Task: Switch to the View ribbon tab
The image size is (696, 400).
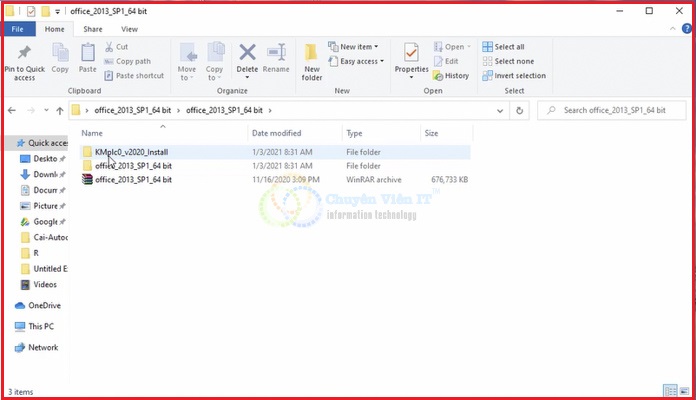Action: (129, 29)
